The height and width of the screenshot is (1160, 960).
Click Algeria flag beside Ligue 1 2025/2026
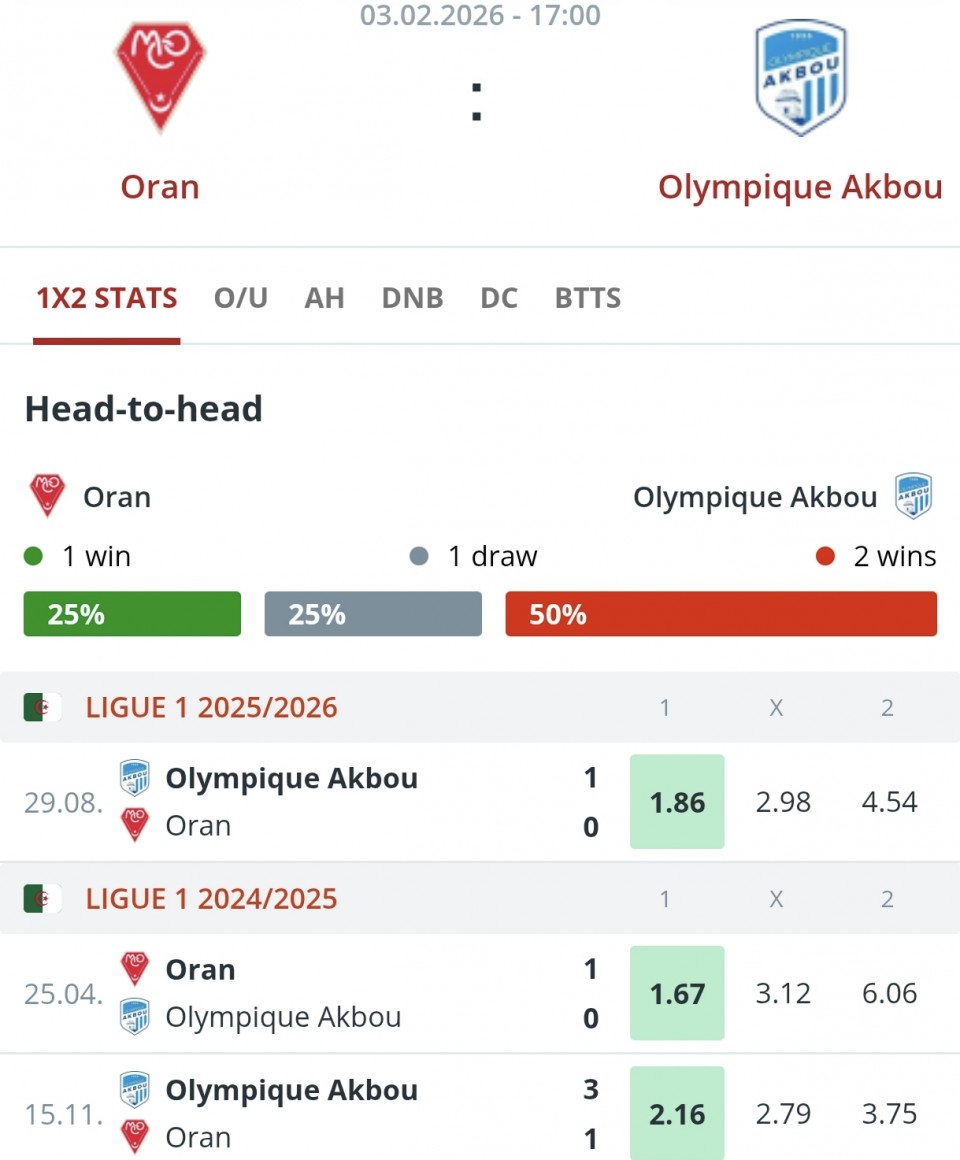43,708
